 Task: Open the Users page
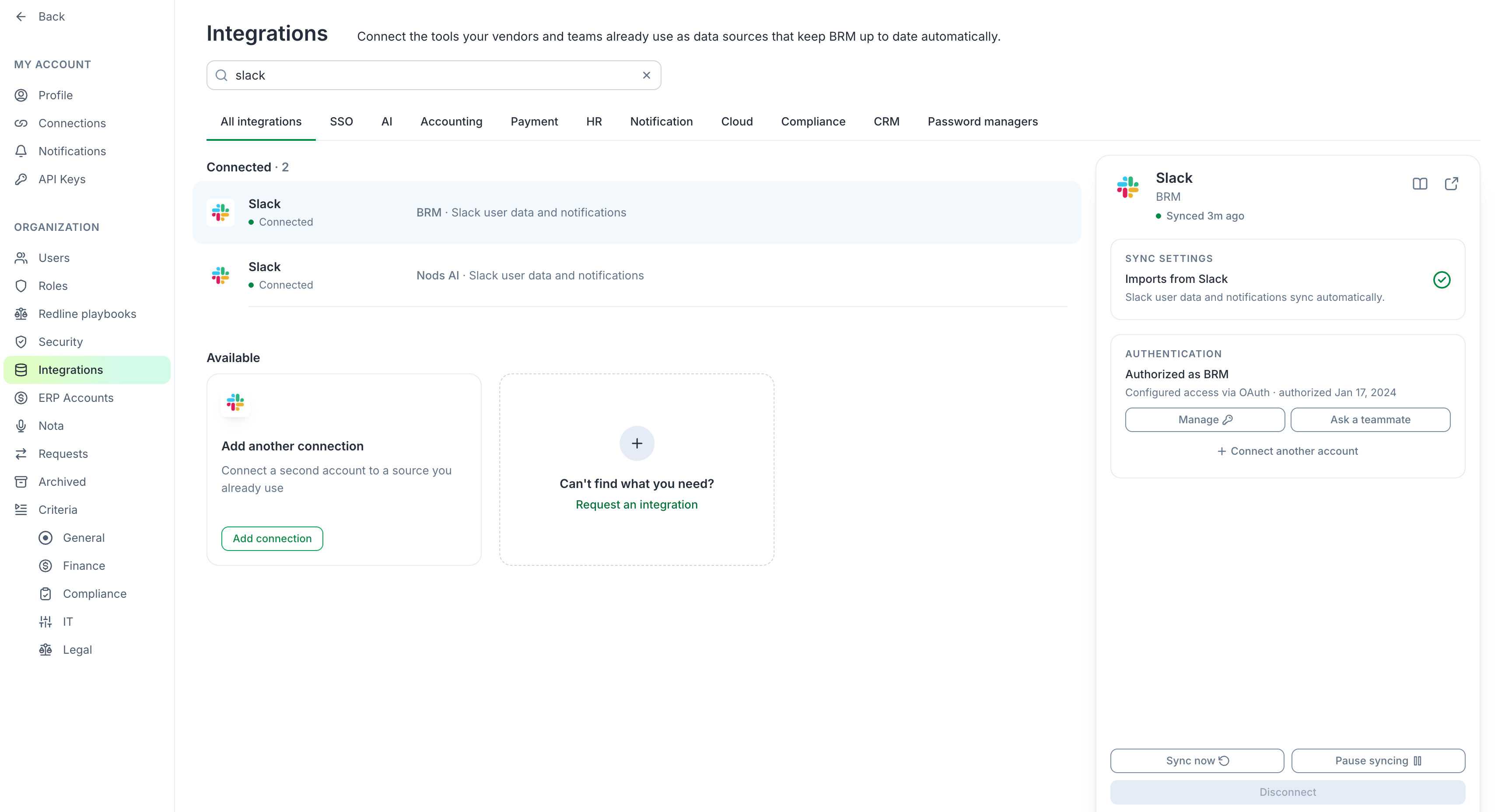click(87, 258)
